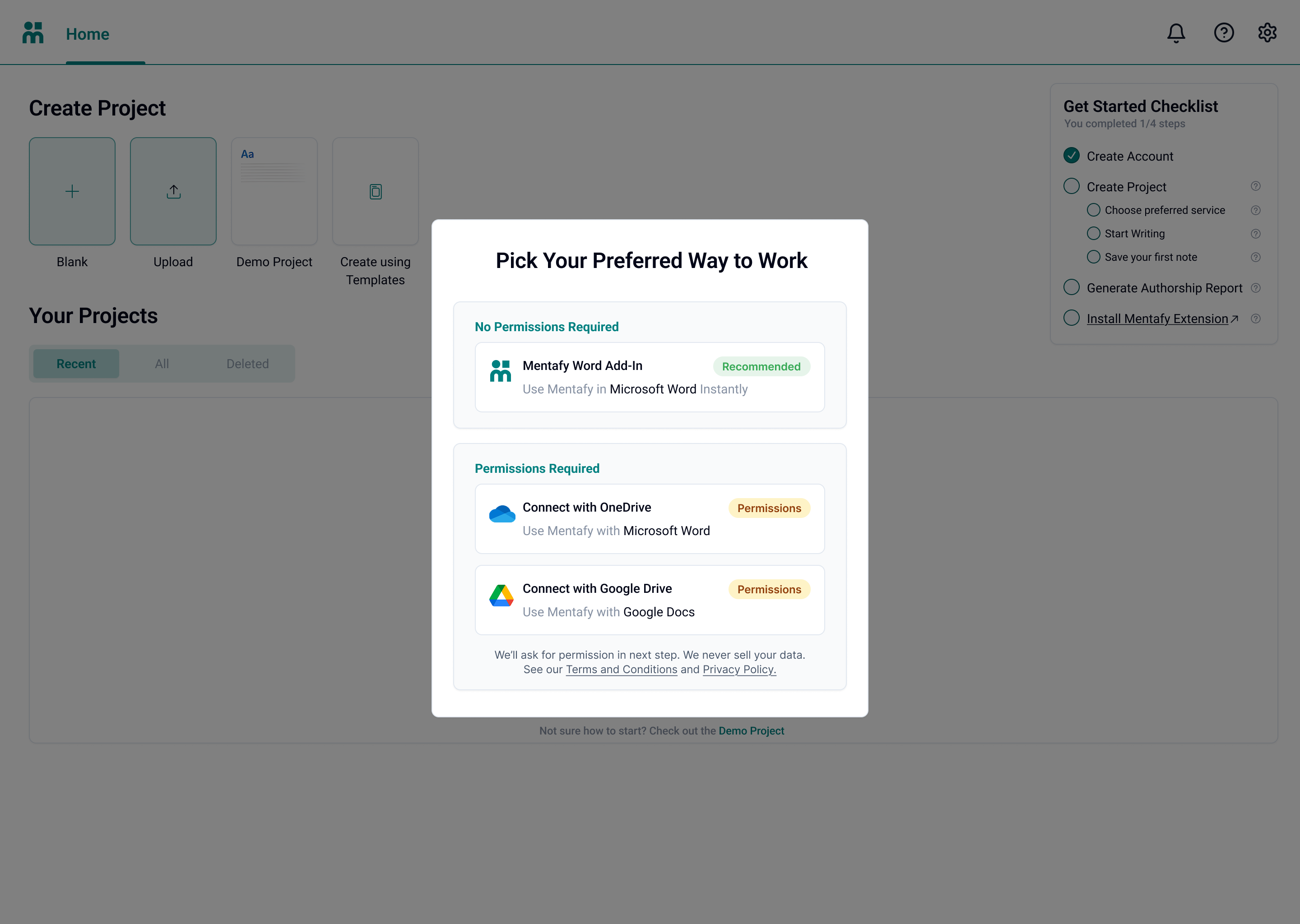Click 'Use Mentafy with Google Docs' text
Image resolution: width=1300 pixels, height=924 pixels.
[x=608, y=612]
